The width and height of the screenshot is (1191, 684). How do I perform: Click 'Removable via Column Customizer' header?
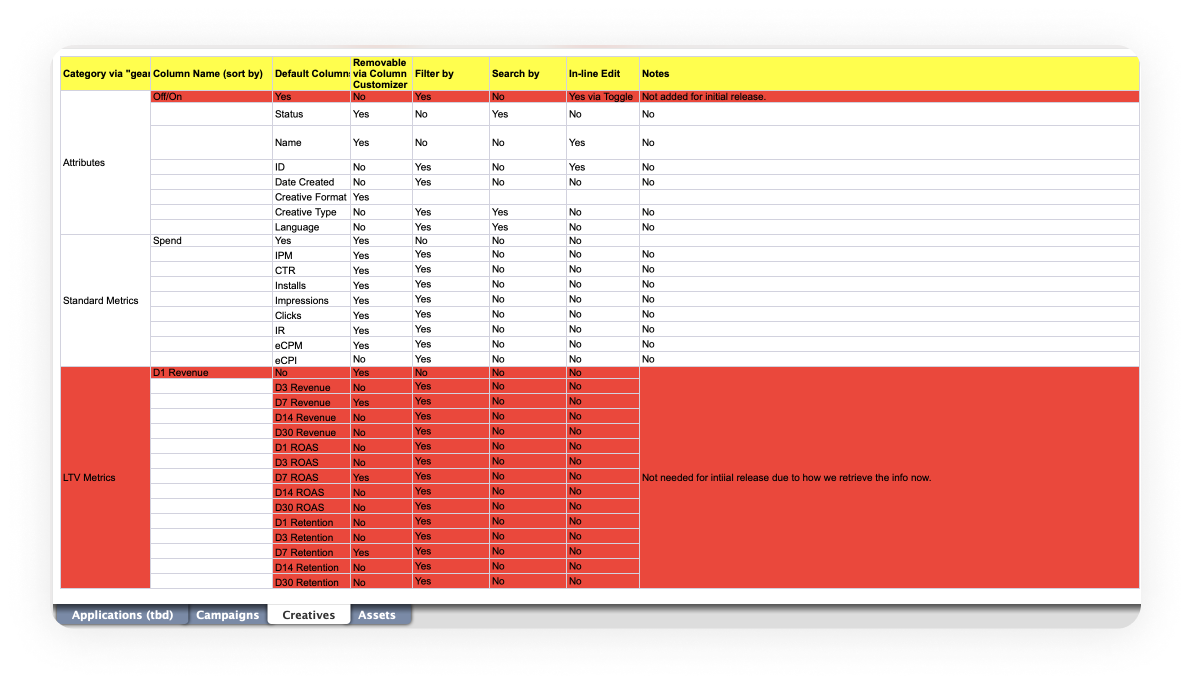381,74
